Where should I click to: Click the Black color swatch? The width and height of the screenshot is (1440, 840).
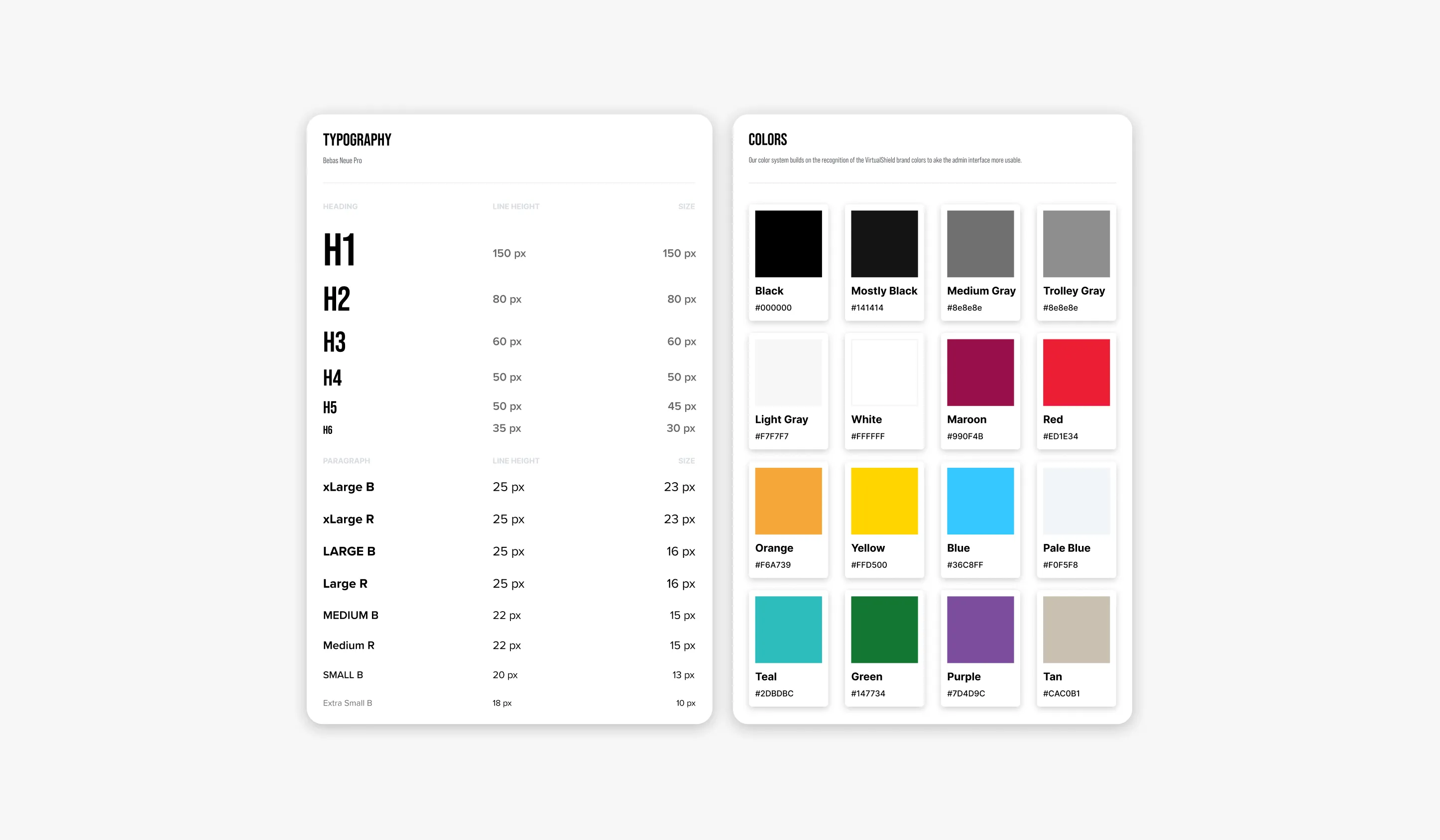point(788,244)
